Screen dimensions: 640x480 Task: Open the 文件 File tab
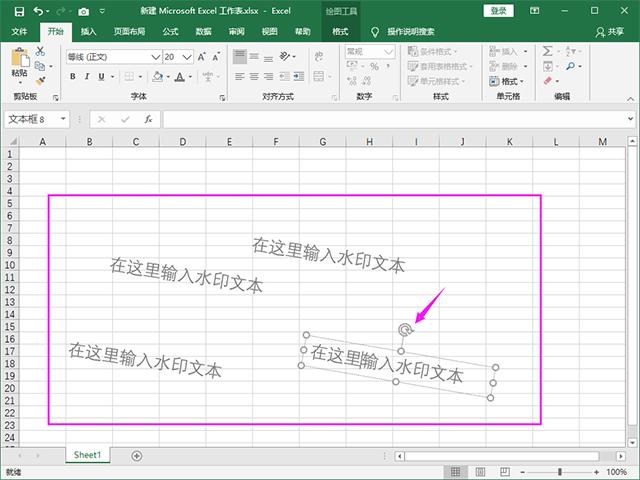(x=19, y=31)
